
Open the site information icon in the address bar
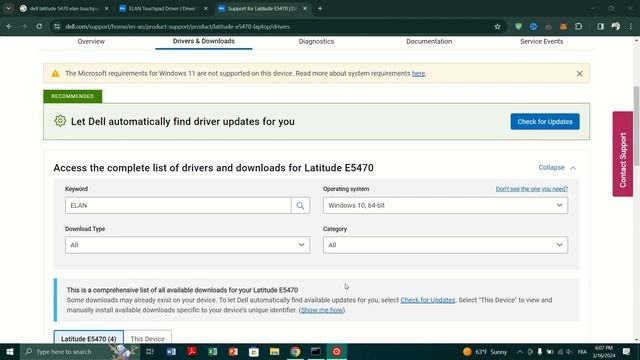click(x=57, y=27)
